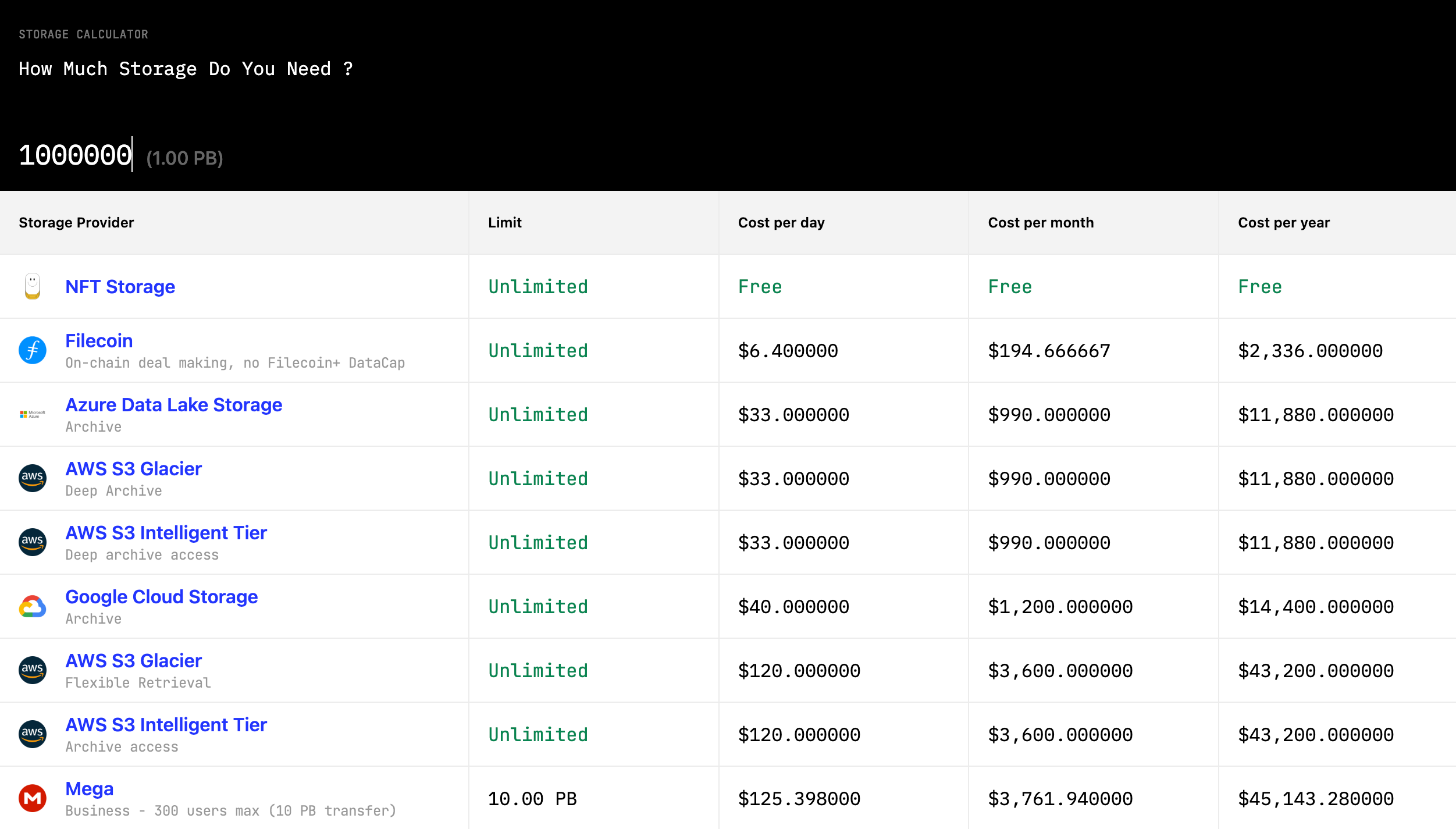Image resolution: width=1456 pixels, height=829 pixels.
Task: Click Mega's $3,761.940000 monthly cost
Action: 1060,798
